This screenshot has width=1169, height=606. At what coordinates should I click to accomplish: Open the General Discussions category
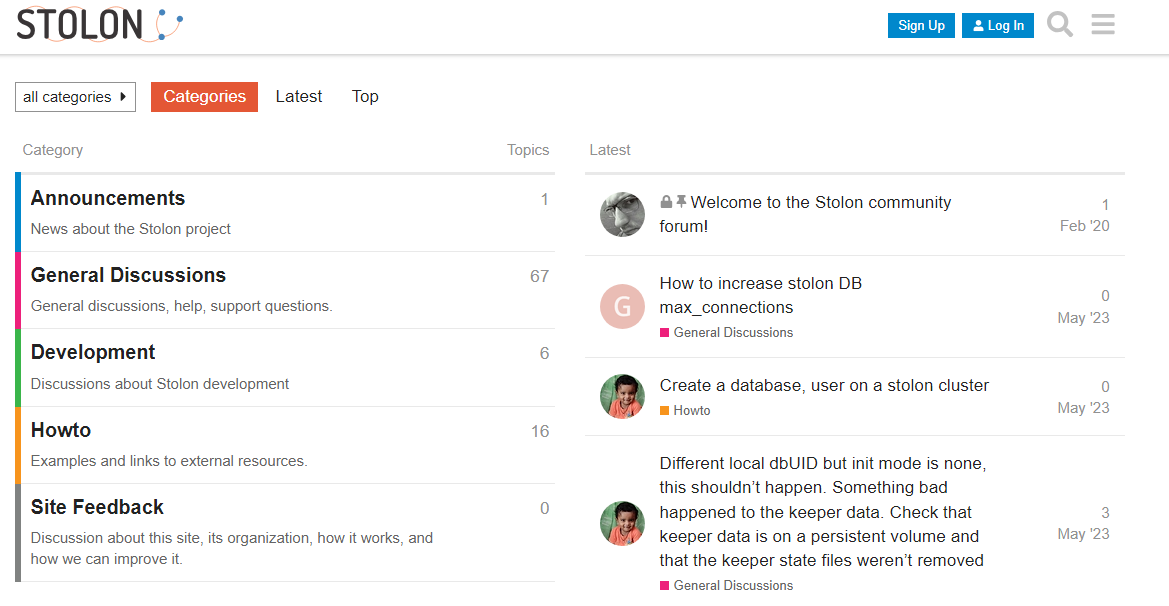pos(128,275)
